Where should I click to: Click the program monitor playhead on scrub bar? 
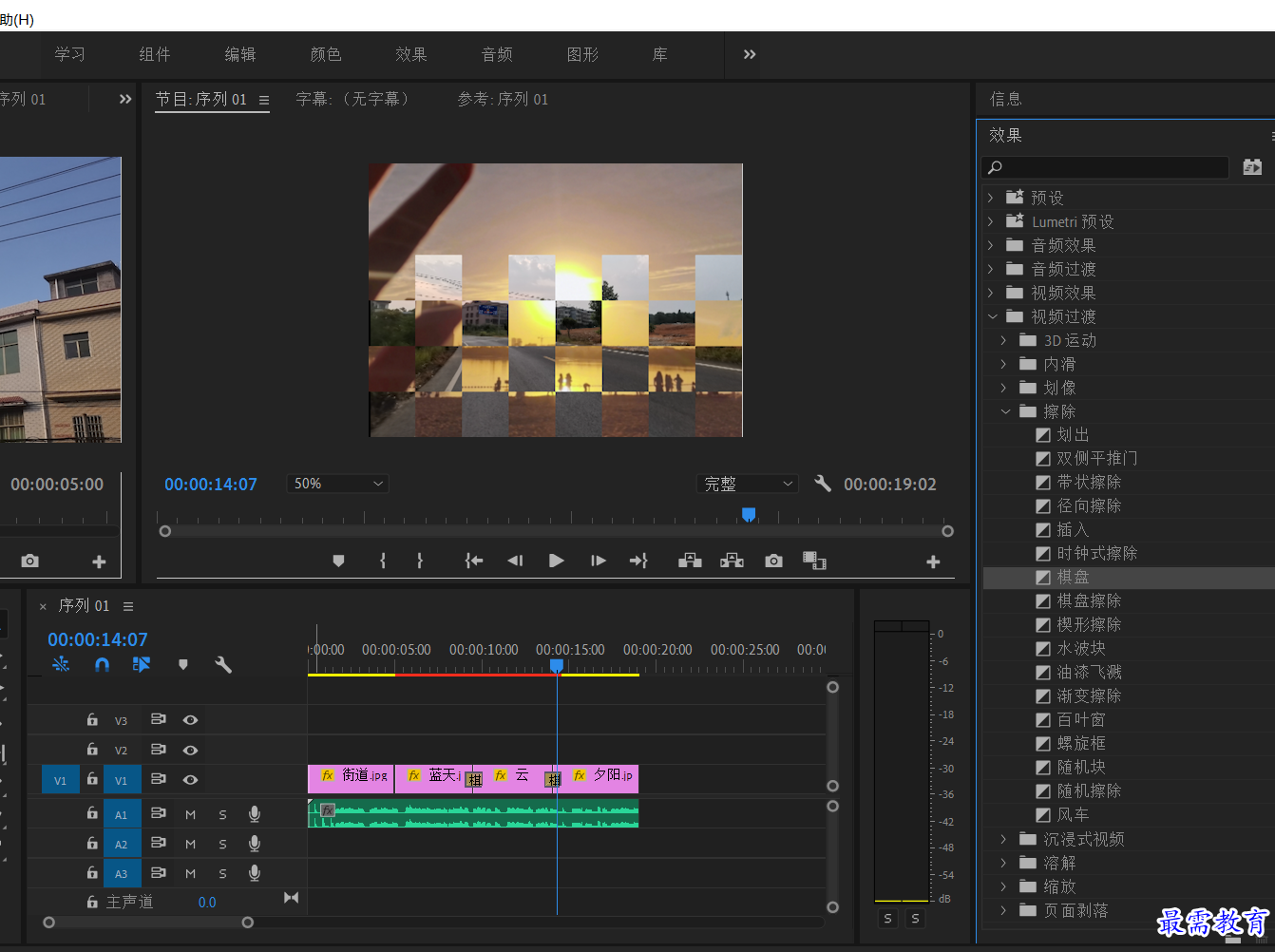[749, 514]
